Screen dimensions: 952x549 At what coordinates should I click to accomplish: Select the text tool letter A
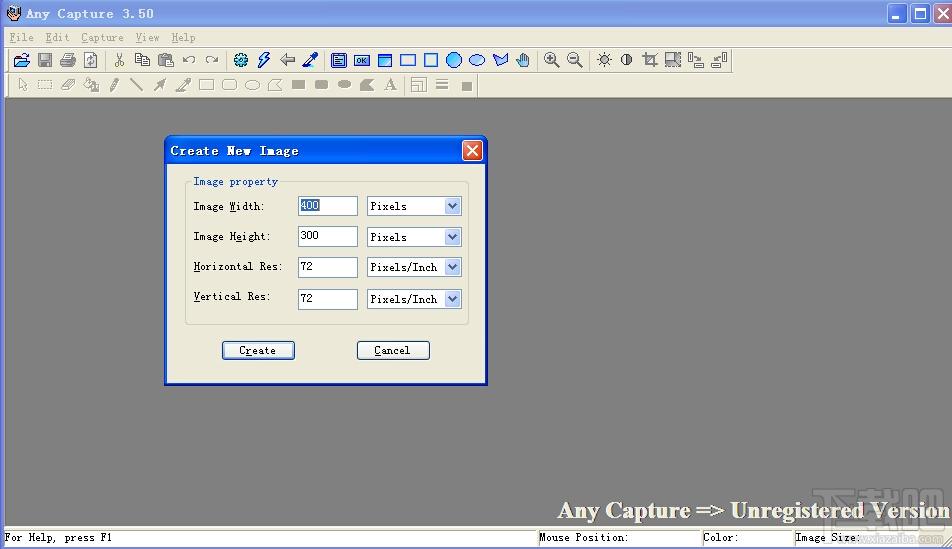coord(390,85)
